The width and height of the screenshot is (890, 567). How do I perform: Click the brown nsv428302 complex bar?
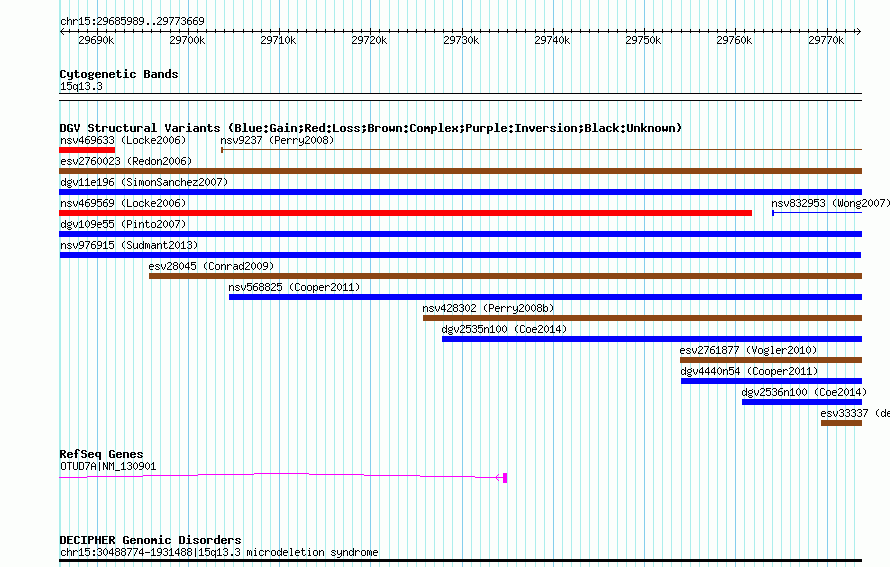pos(643,318)
